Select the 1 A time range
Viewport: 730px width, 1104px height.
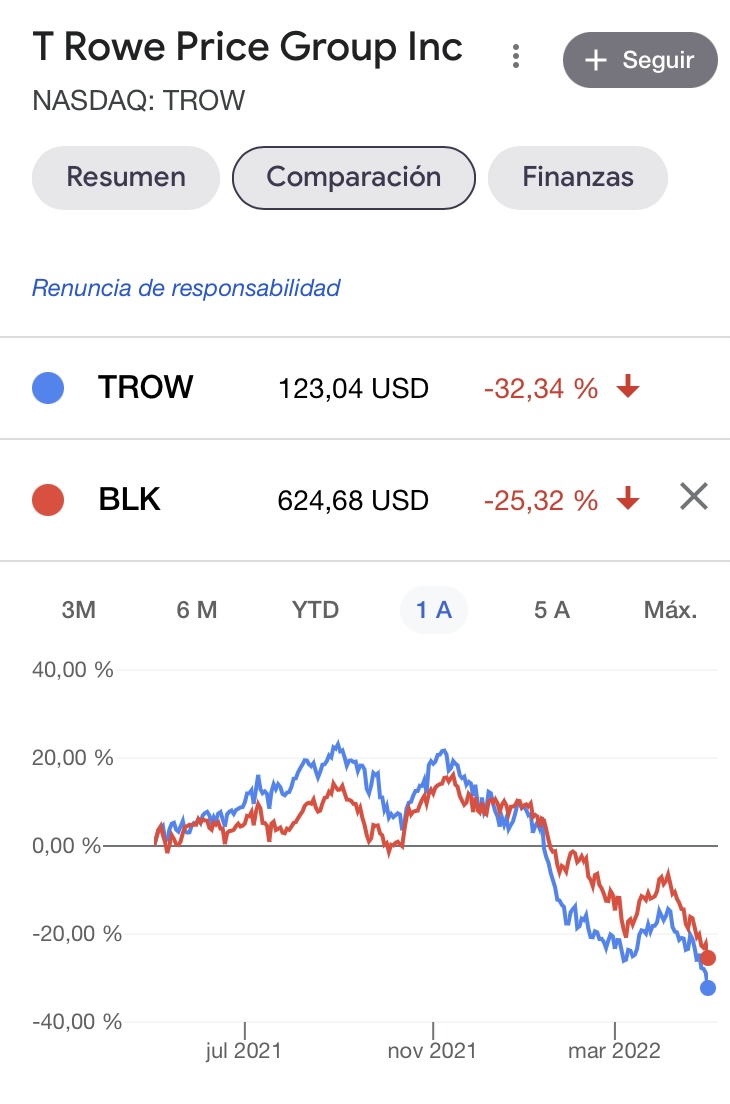(x=434, y=610)
